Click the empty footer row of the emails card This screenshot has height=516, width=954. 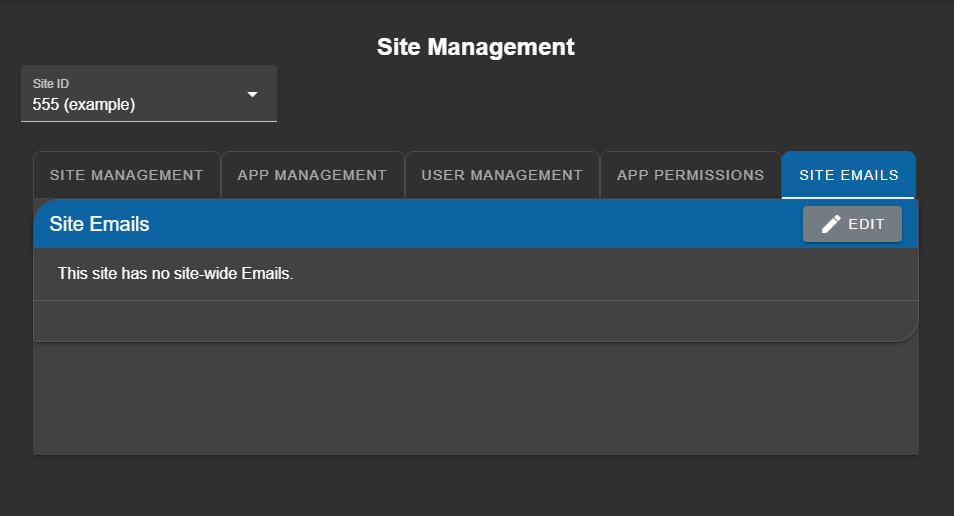475,321
